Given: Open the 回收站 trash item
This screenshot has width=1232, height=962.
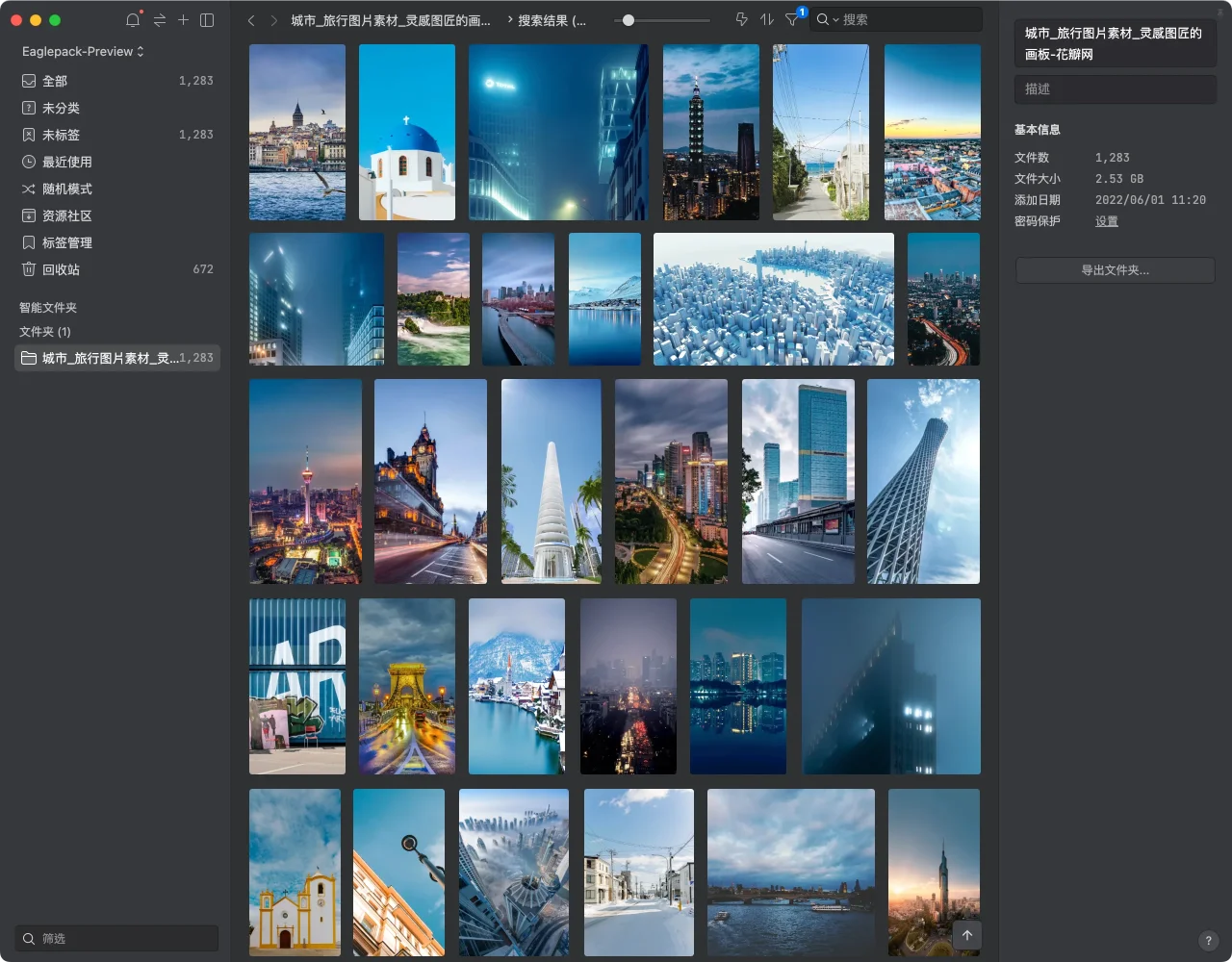Looking at the screenshot, I should (61, 269).
